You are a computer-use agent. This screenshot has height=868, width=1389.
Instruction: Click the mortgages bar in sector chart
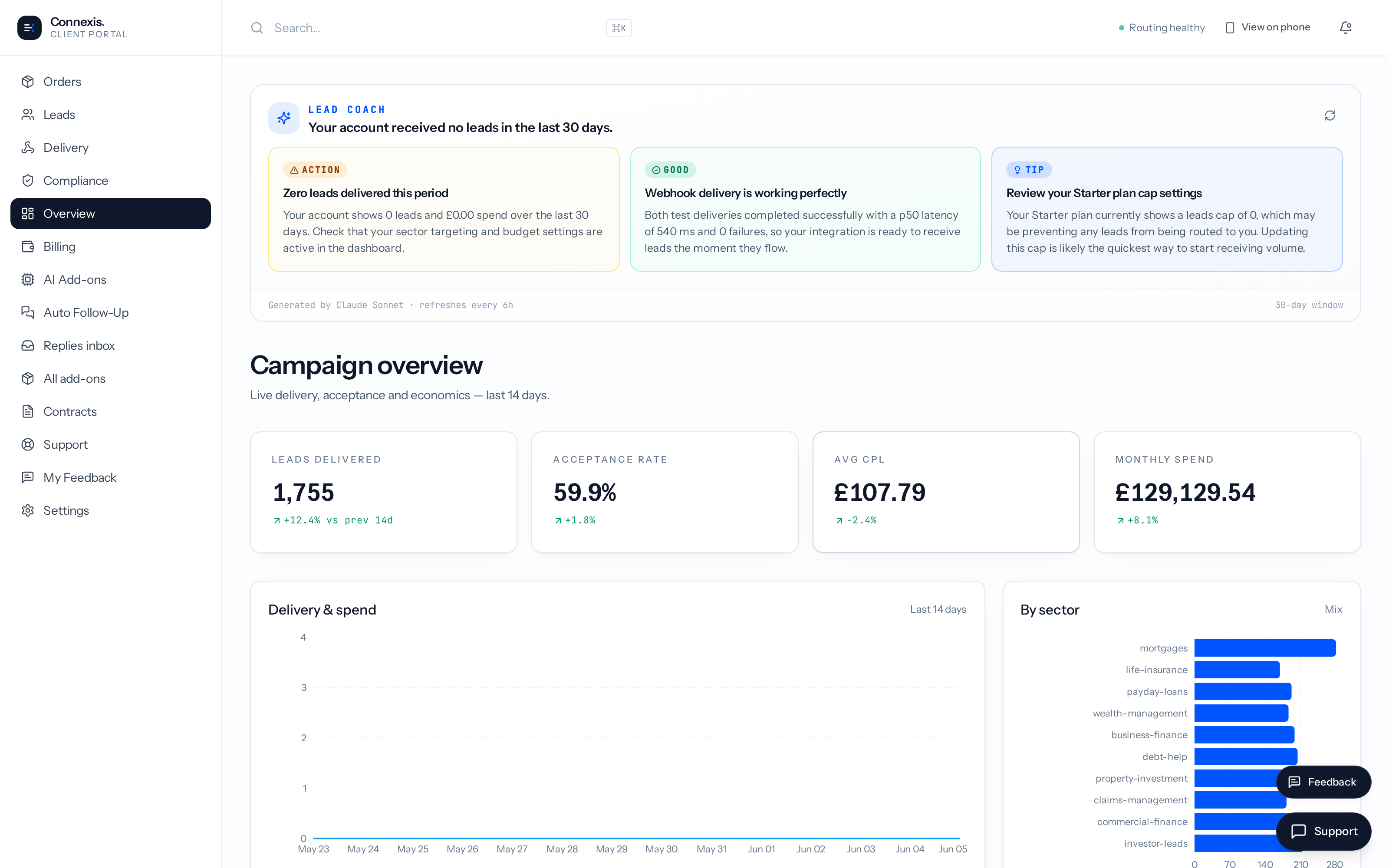[x=1265, y=648]
